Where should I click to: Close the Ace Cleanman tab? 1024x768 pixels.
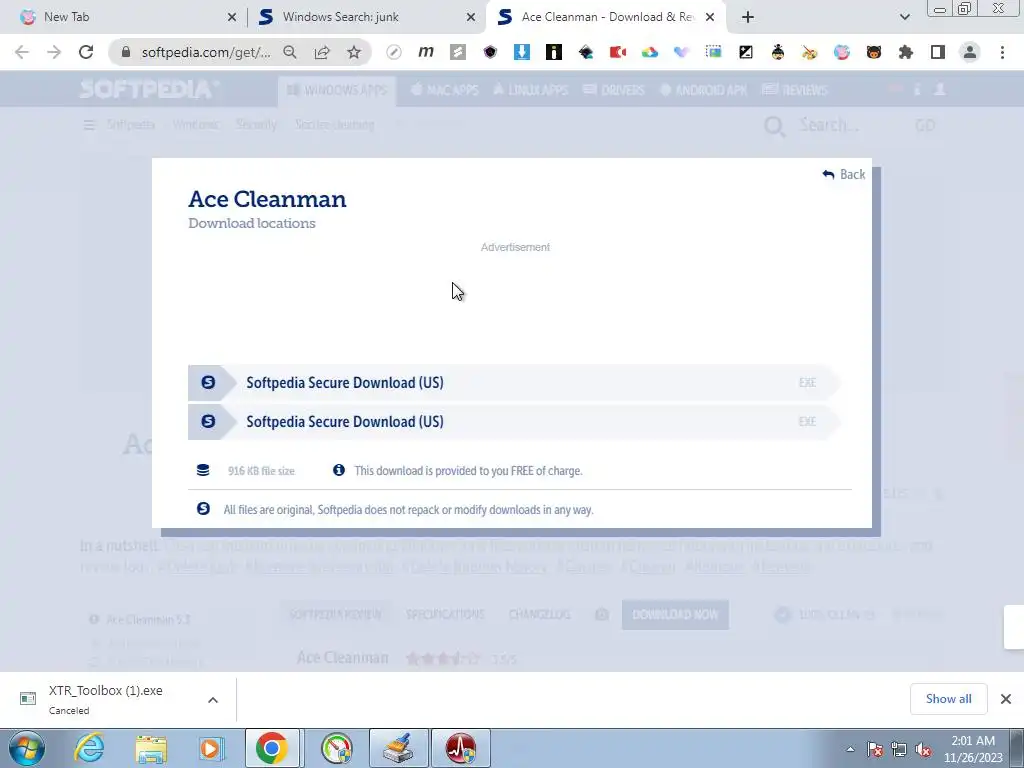point(710,18)
